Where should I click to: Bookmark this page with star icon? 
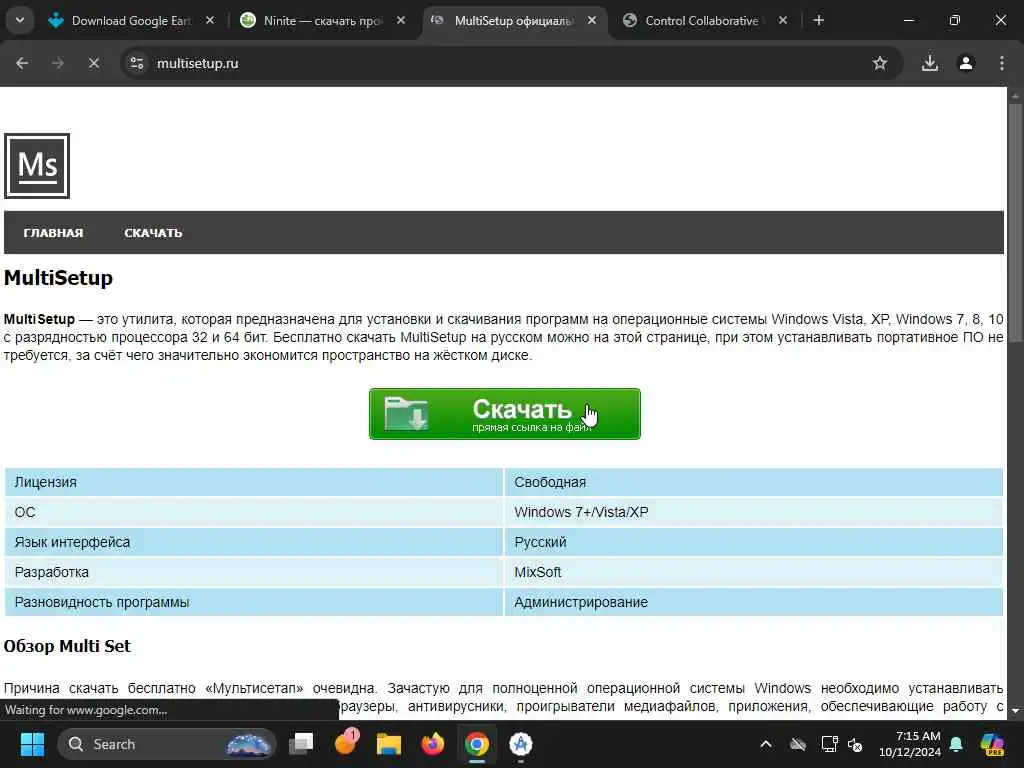[x=880, y=63]
